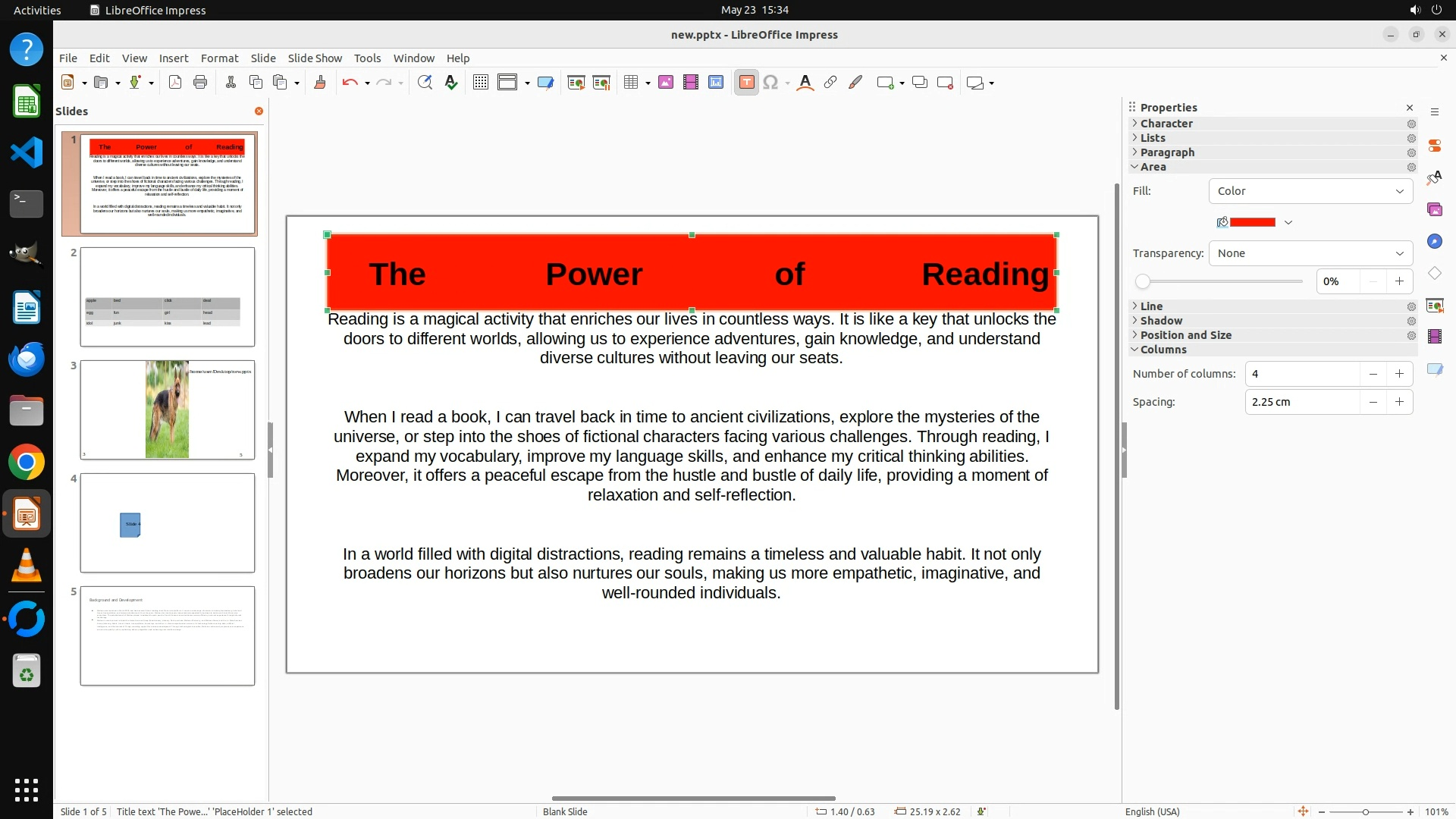The width and height of the screenshot is (1456, 819).
Task: Open the Format menu
Action: [x=219, y=58]
